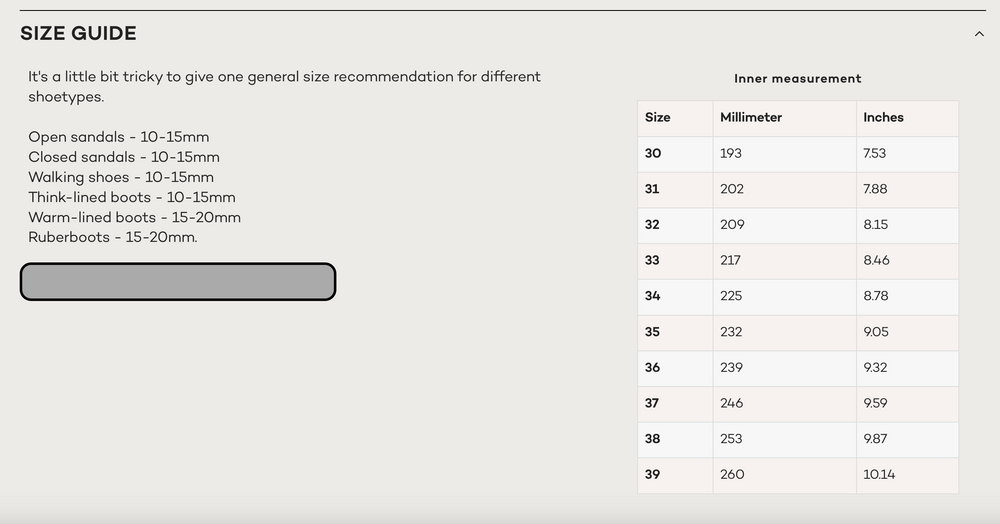Click the grey rounded button below the list
This screenshot has height=524, width=1000.
coord(178,281)
